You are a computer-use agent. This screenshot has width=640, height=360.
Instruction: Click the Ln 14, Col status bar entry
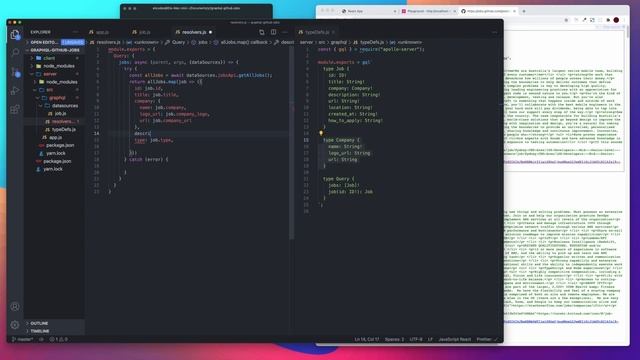(367, 339)
